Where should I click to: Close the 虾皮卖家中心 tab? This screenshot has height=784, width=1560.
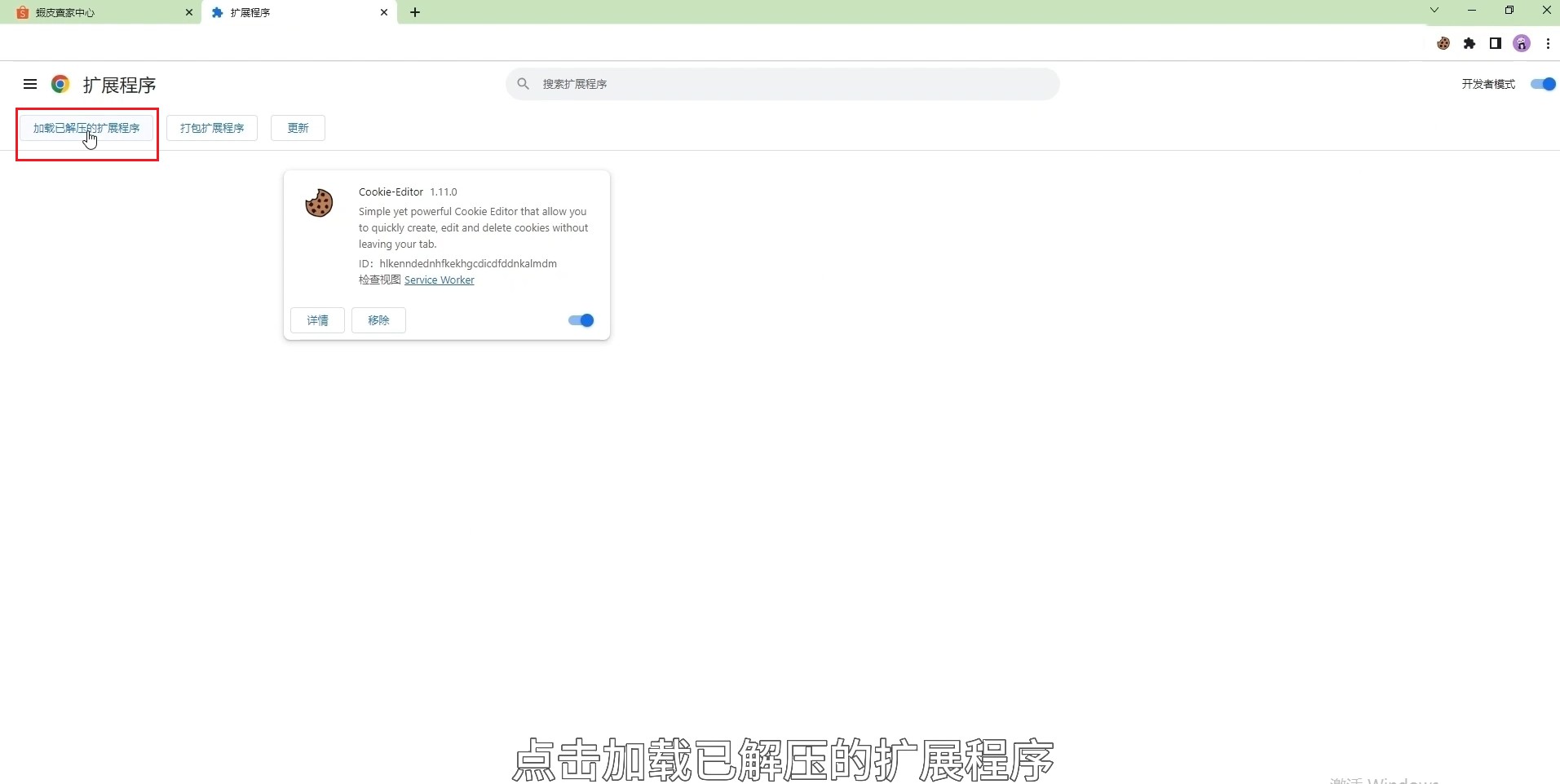click(x=189, y=12)
